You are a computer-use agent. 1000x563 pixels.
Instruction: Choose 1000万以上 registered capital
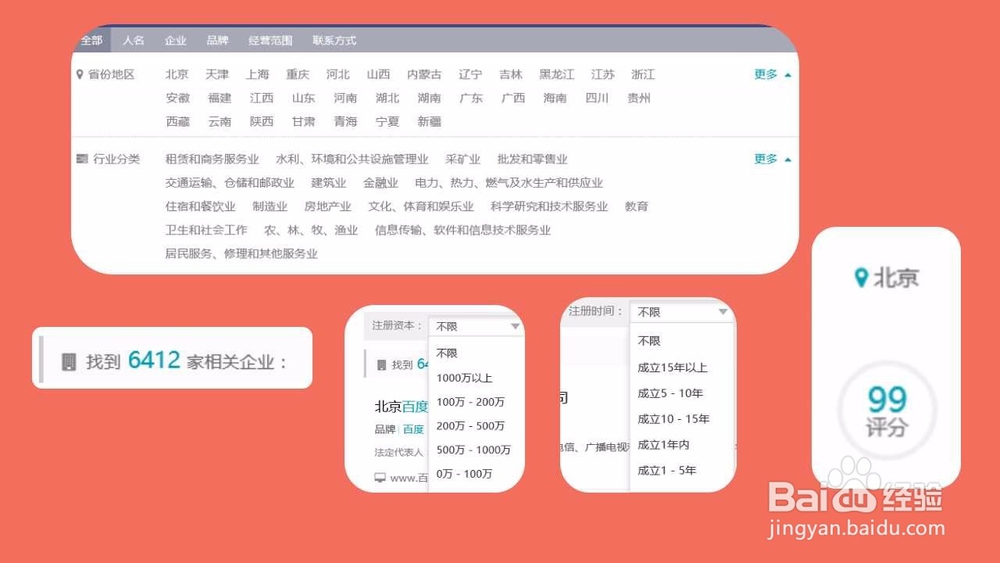[x=464, y=378]
